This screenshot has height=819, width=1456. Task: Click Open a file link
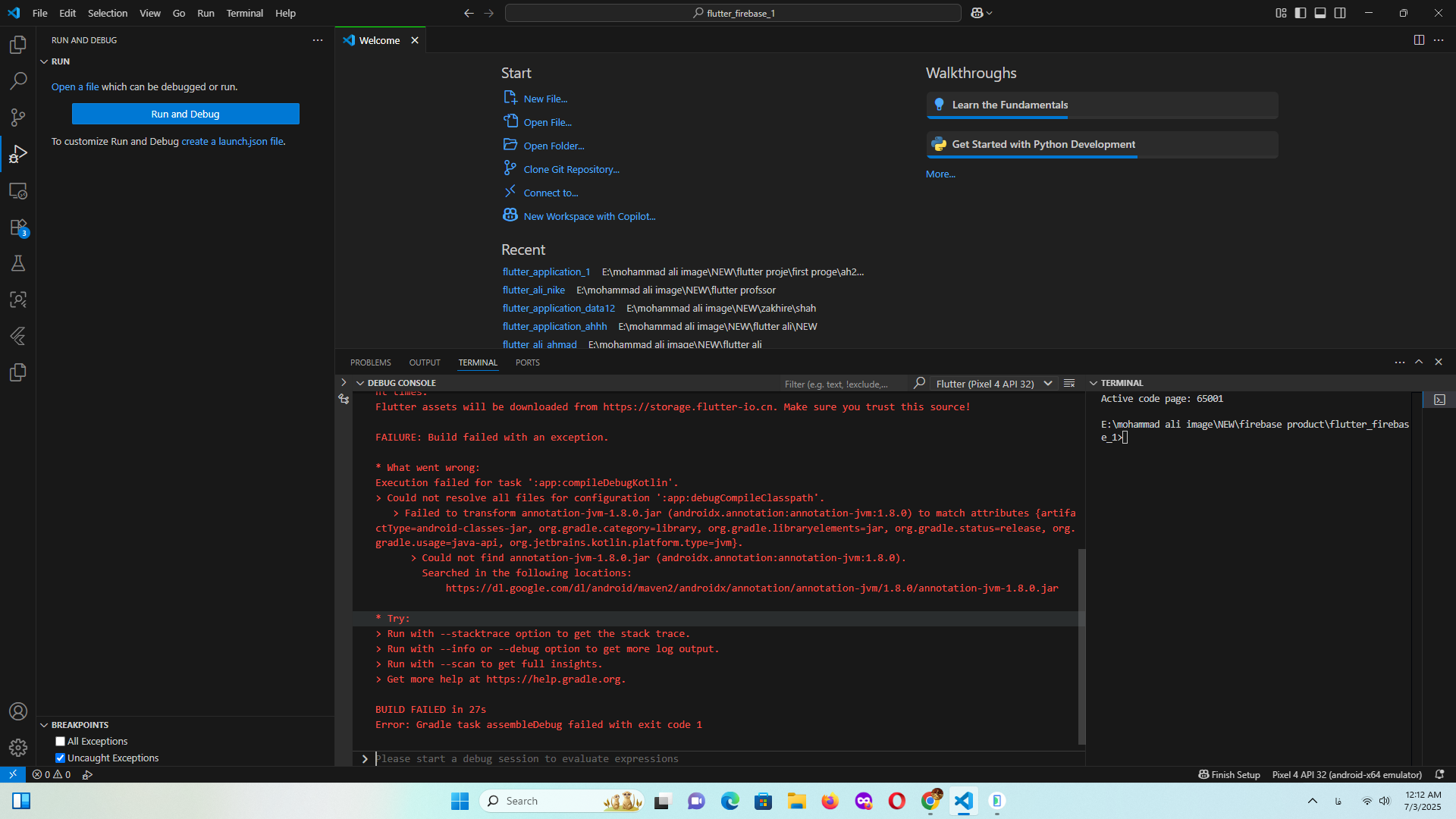pos(75,86)
